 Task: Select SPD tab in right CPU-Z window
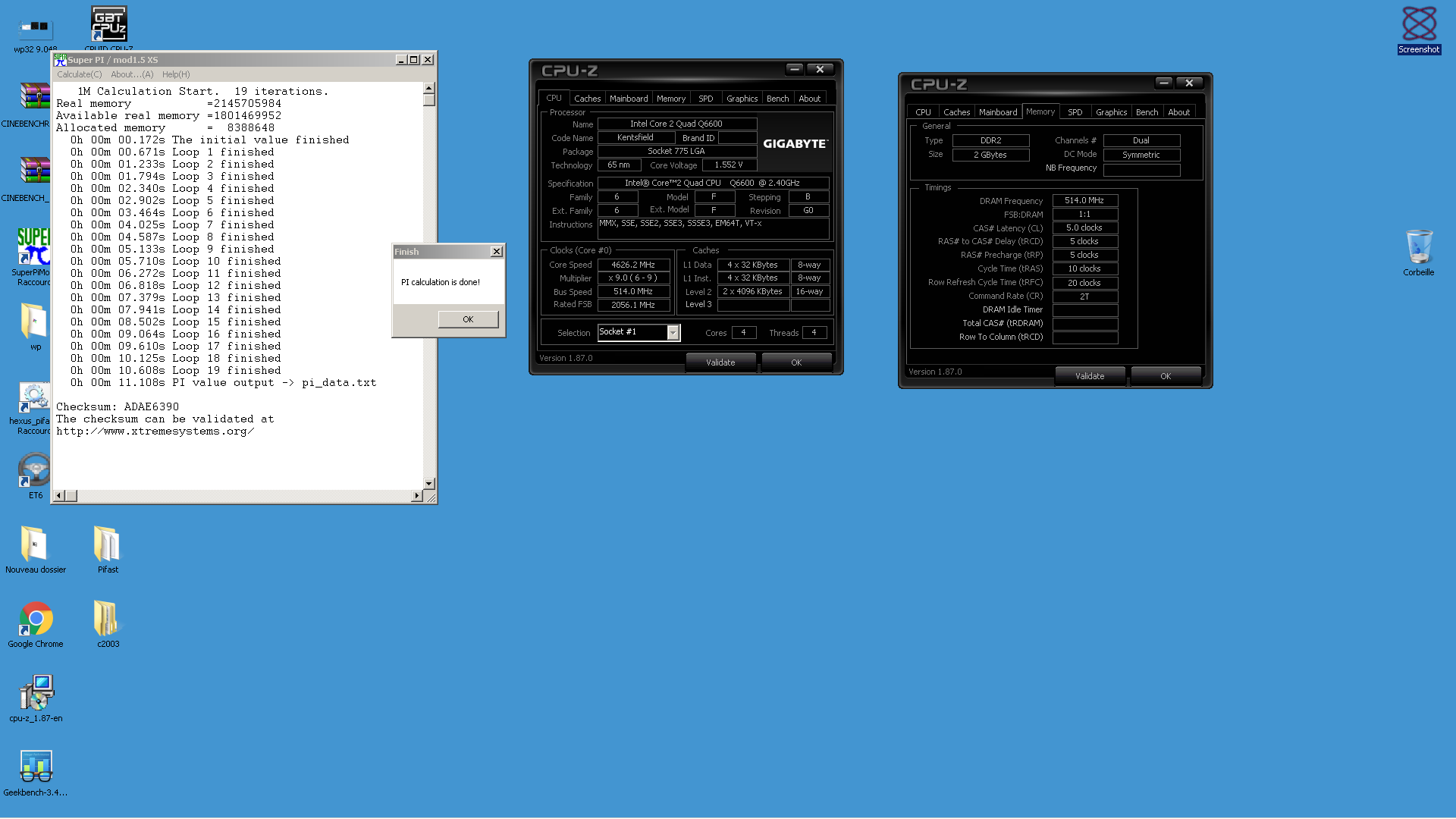1075,112
